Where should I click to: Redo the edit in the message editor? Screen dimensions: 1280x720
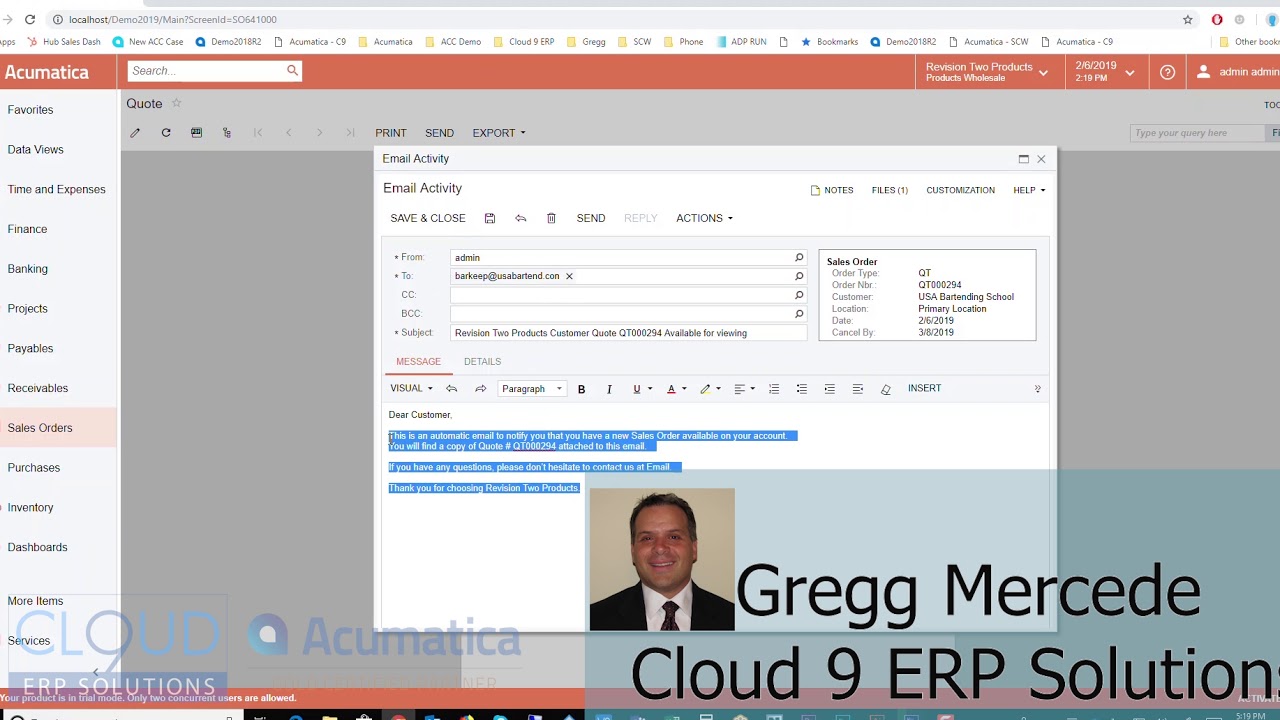(x=480, y=389)
